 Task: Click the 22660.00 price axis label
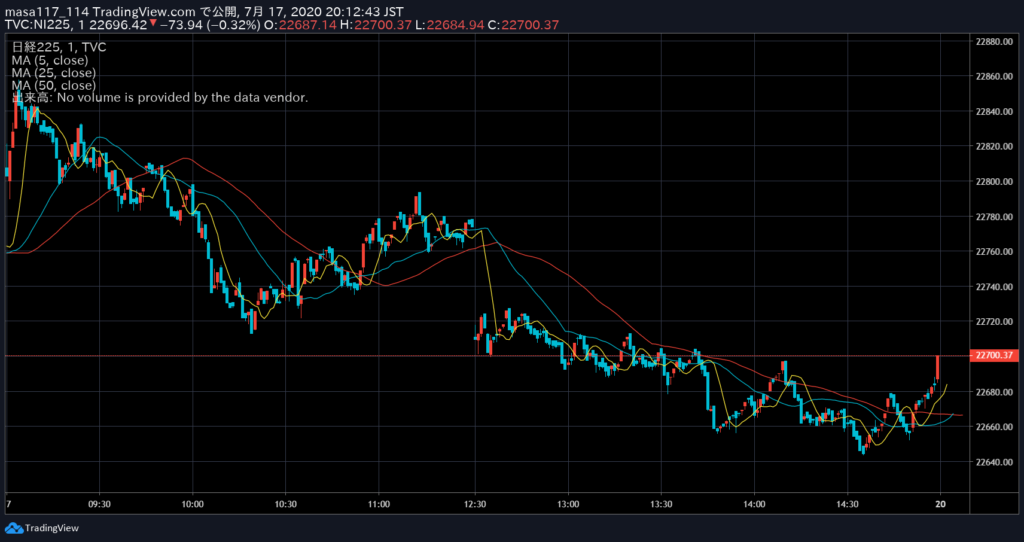[x=994, y=427]
